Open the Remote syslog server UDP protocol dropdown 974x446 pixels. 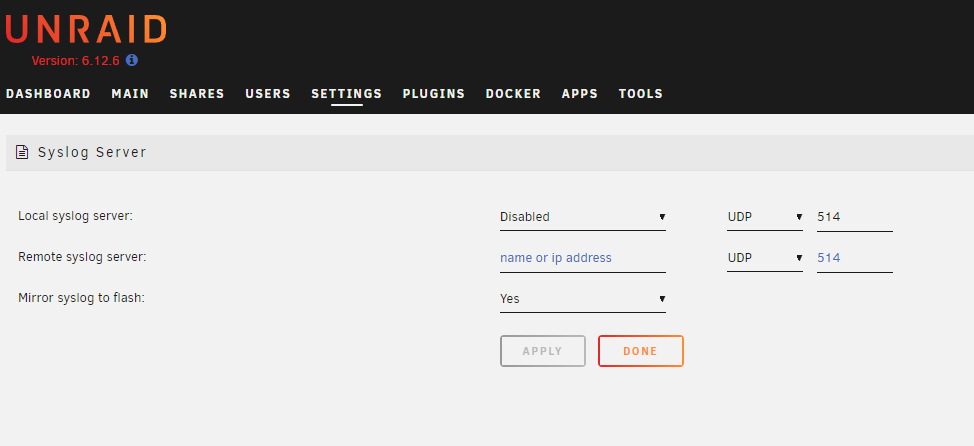point(765,258)
